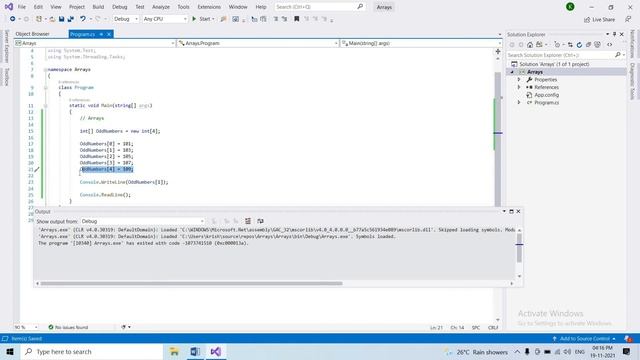Click the Live Share button
640x360 pixels.
coord(599,20)
